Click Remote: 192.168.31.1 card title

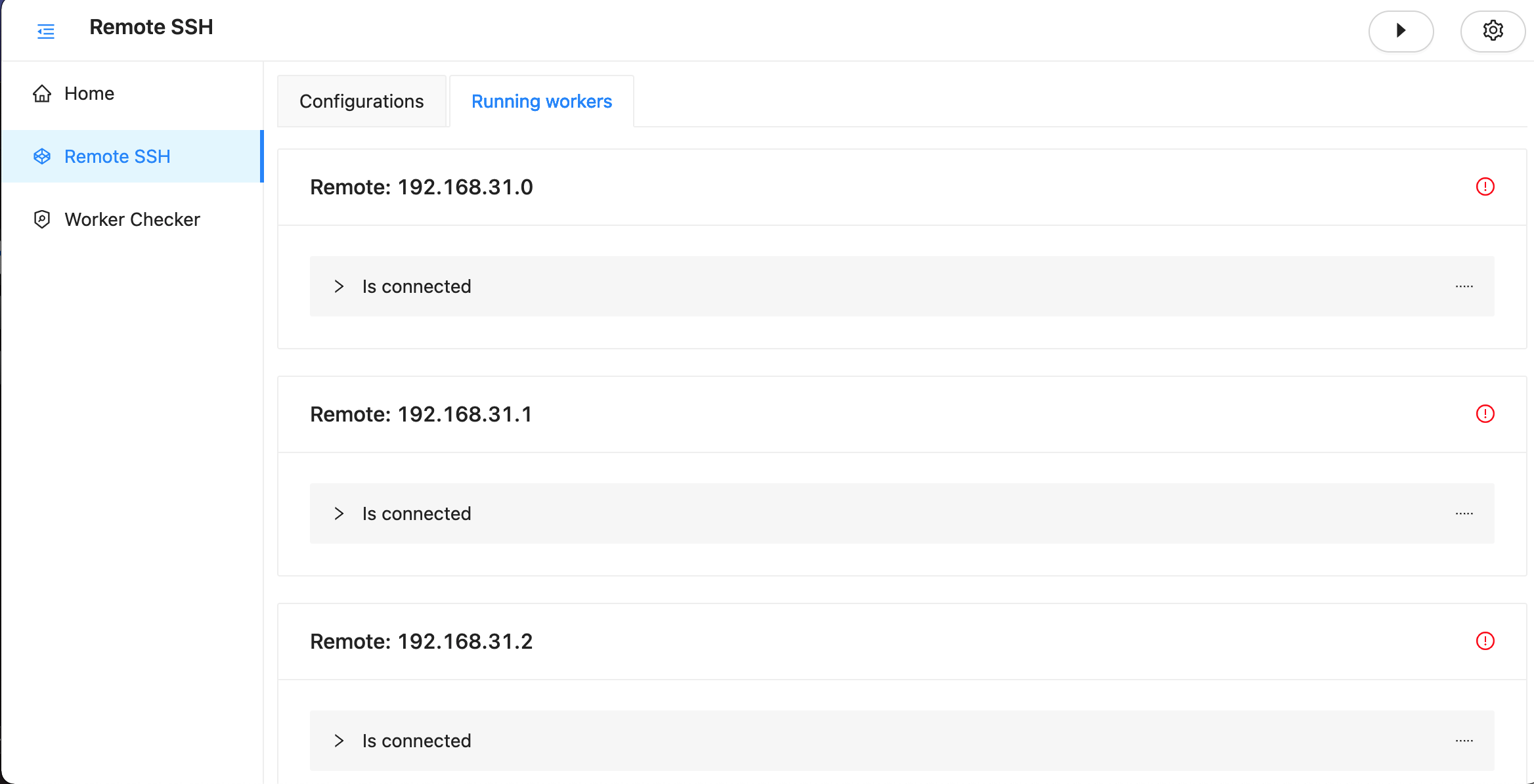[421, 414]
